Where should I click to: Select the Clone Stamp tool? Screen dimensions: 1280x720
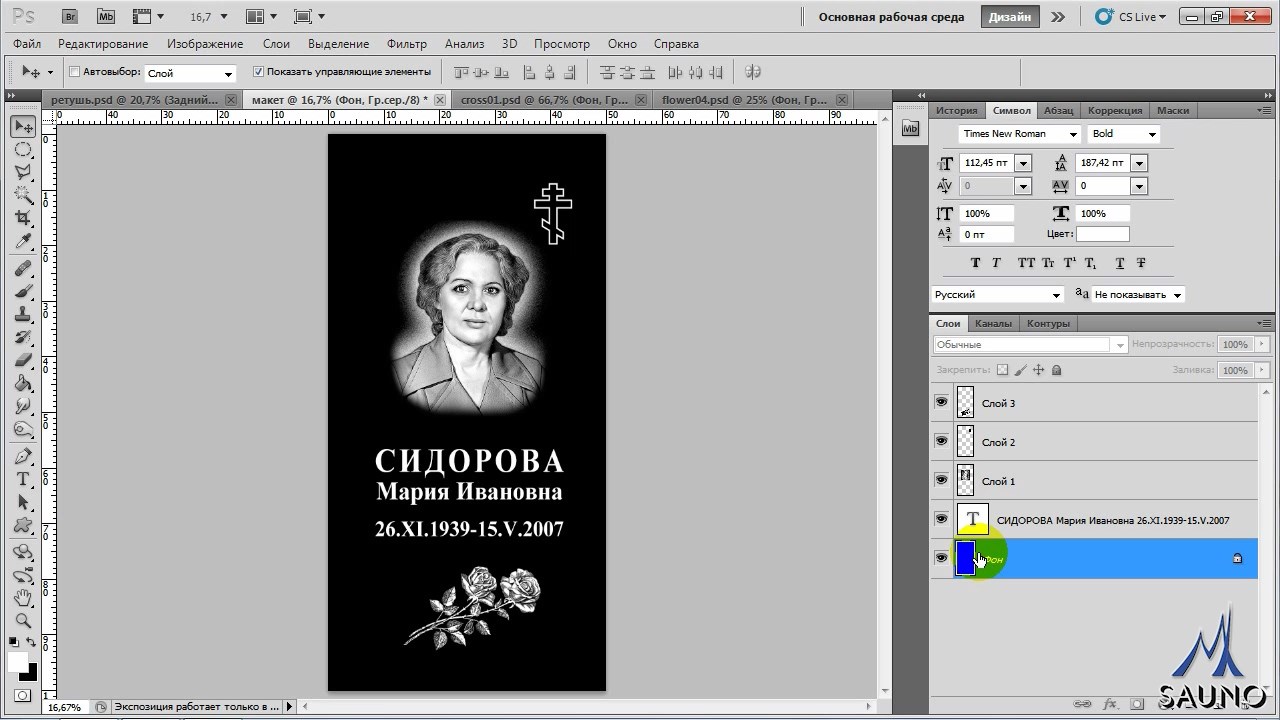23,315
